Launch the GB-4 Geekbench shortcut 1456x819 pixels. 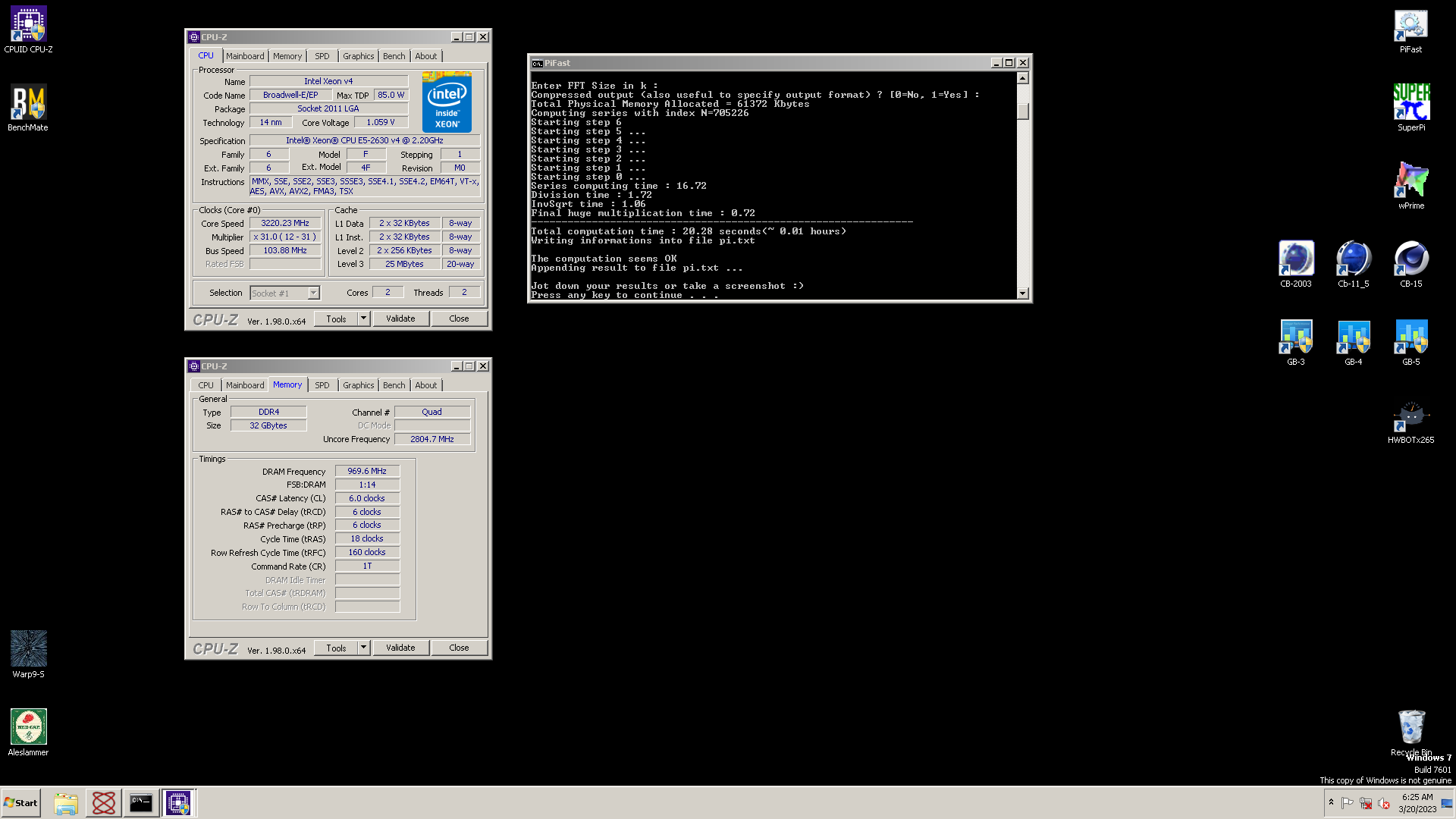click(1353, 342)
